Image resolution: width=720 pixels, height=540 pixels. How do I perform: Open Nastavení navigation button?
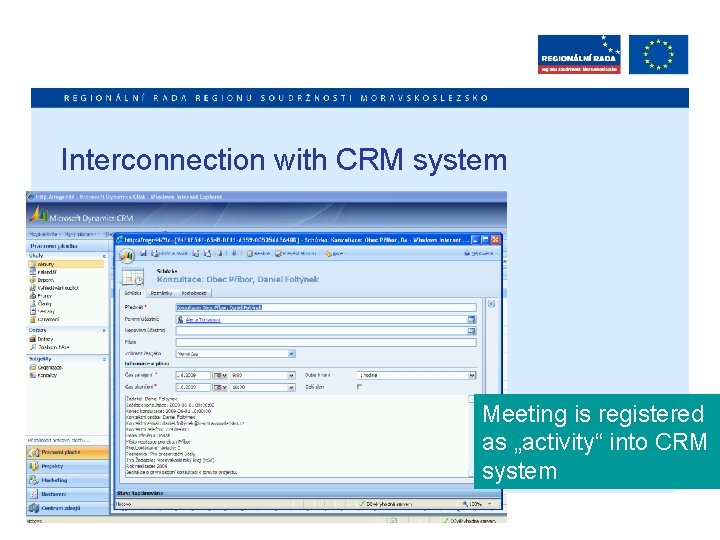(x=68, y=494)
